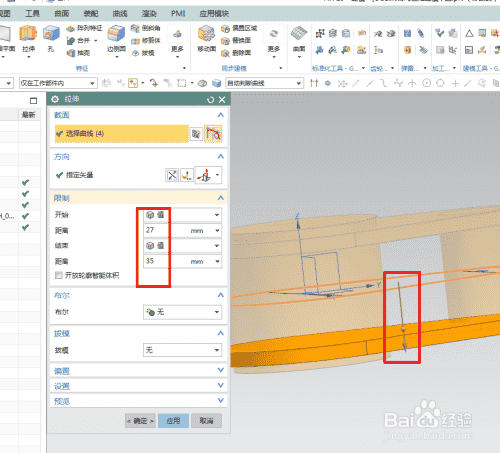Select the 移动面 (Move Face) icon
This screenshot has width=500, height=453.
pos(207,34)
